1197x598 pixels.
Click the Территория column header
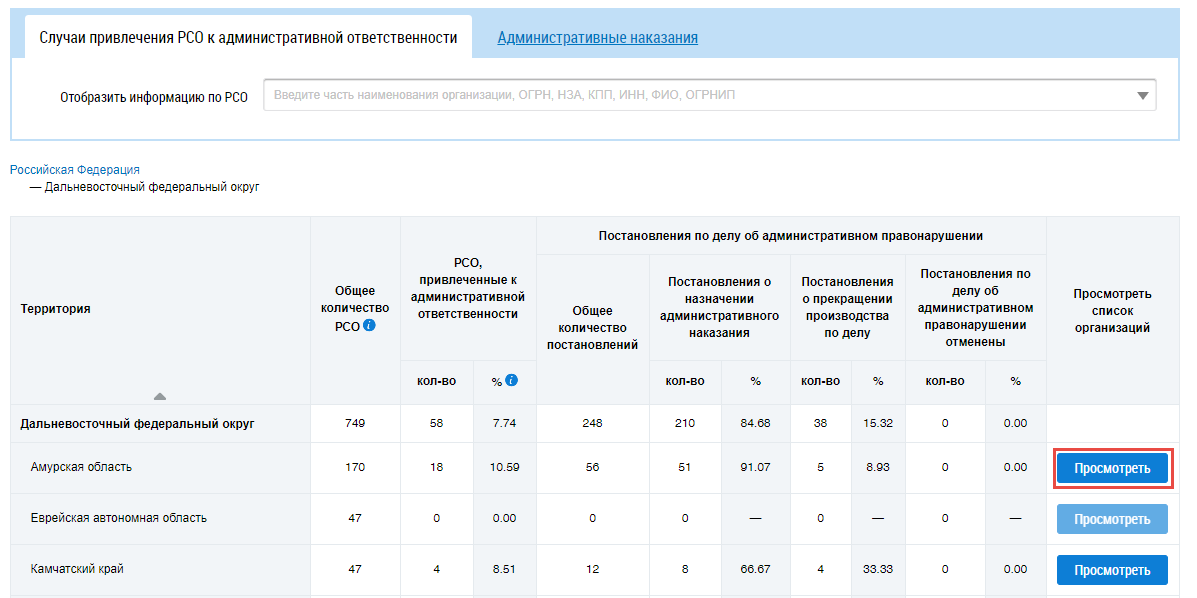click(55, 309)
